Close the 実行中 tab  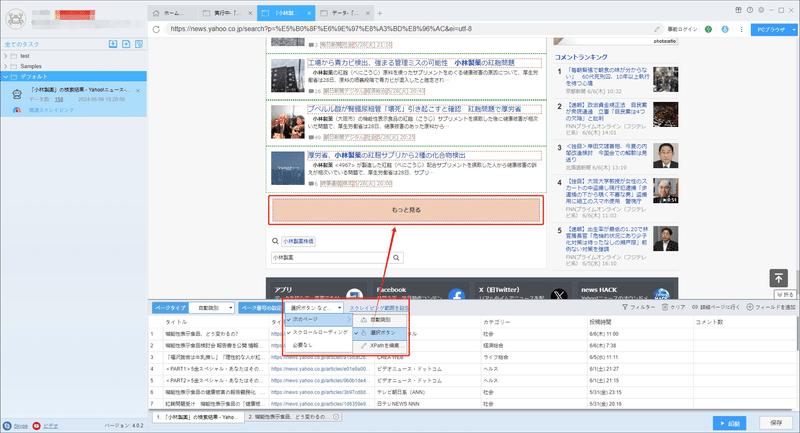250,13
